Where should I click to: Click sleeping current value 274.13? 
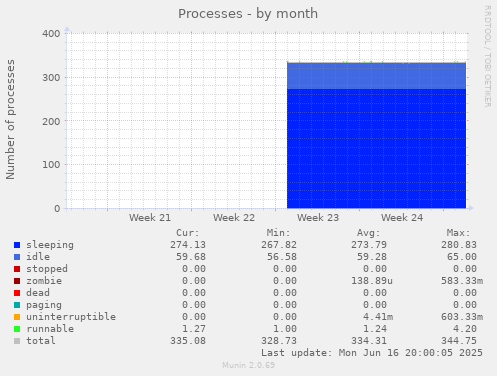pos(188,245)
